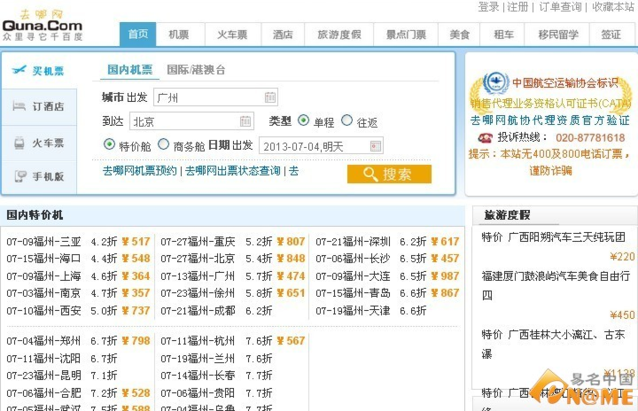Click the CATA association emblem icon
This screenshot has width=638, height=411.
coord(495,82)
